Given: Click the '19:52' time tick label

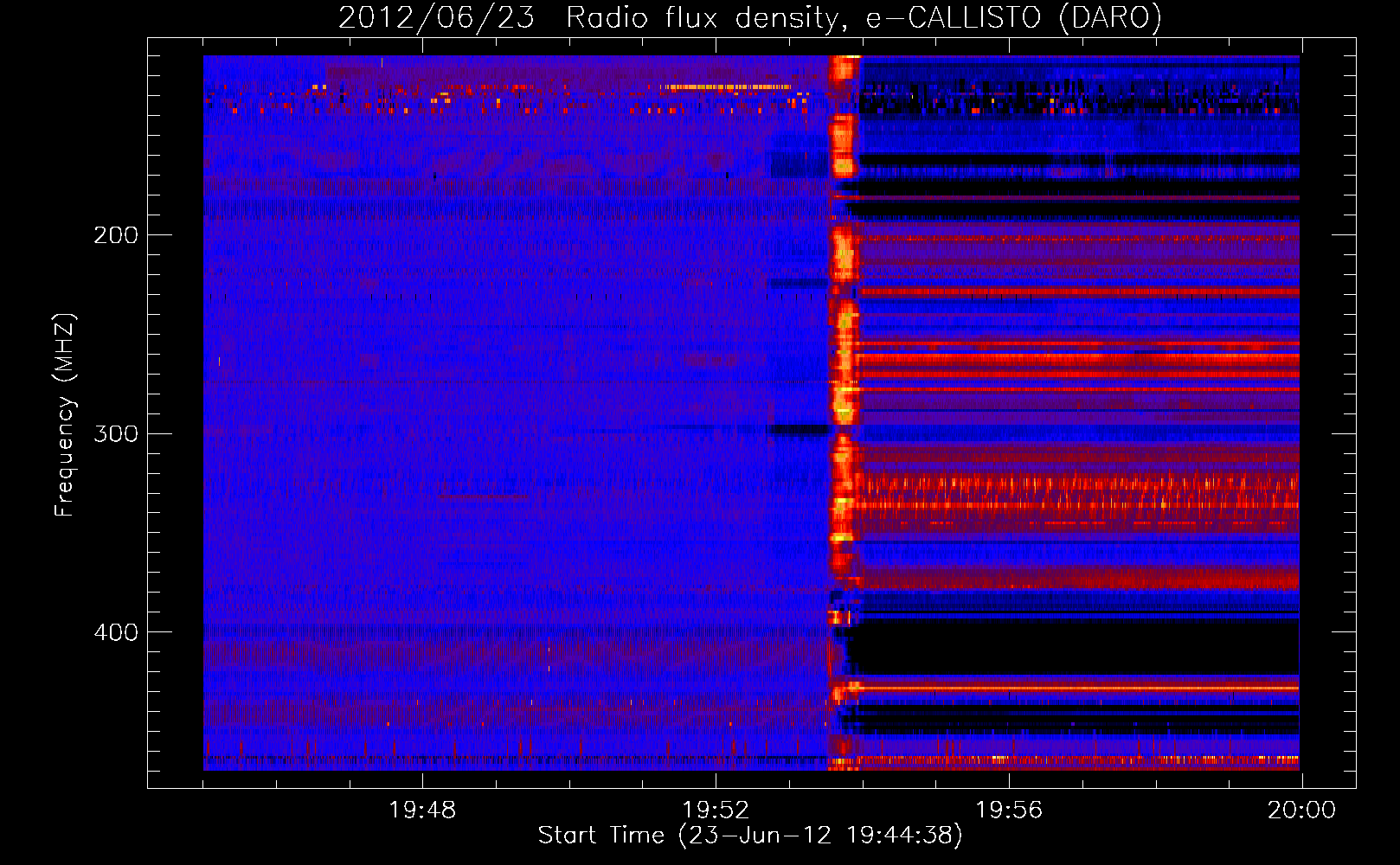Looking at the screenshot, I should tap(716, 811).
